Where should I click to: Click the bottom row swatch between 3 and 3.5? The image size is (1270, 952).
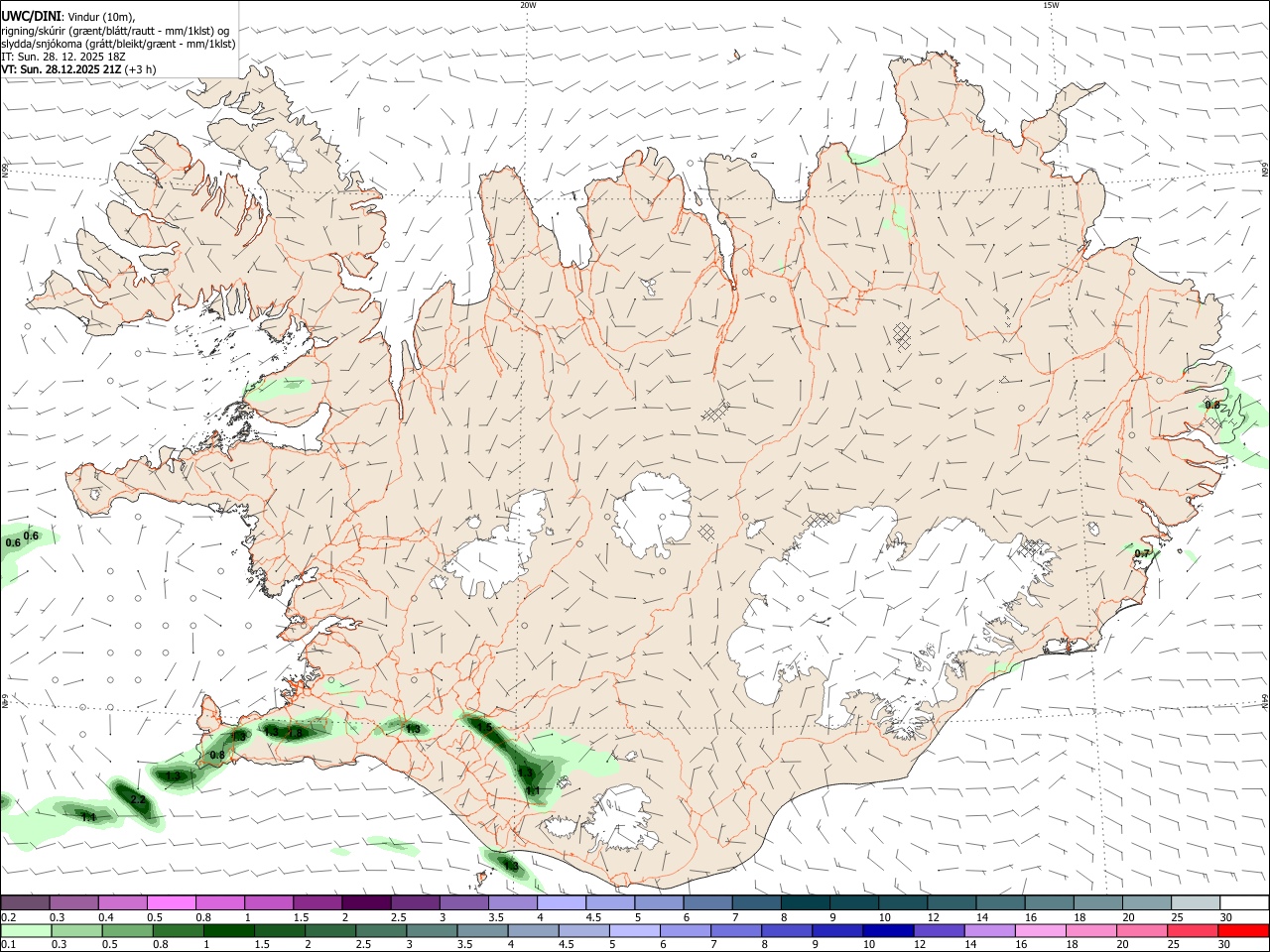coord(431,930)
